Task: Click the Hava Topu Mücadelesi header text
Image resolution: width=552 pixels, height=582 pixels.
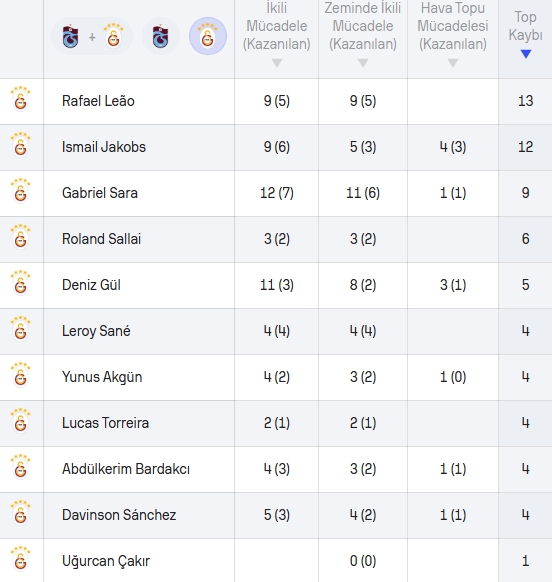Action: [453, 26]
